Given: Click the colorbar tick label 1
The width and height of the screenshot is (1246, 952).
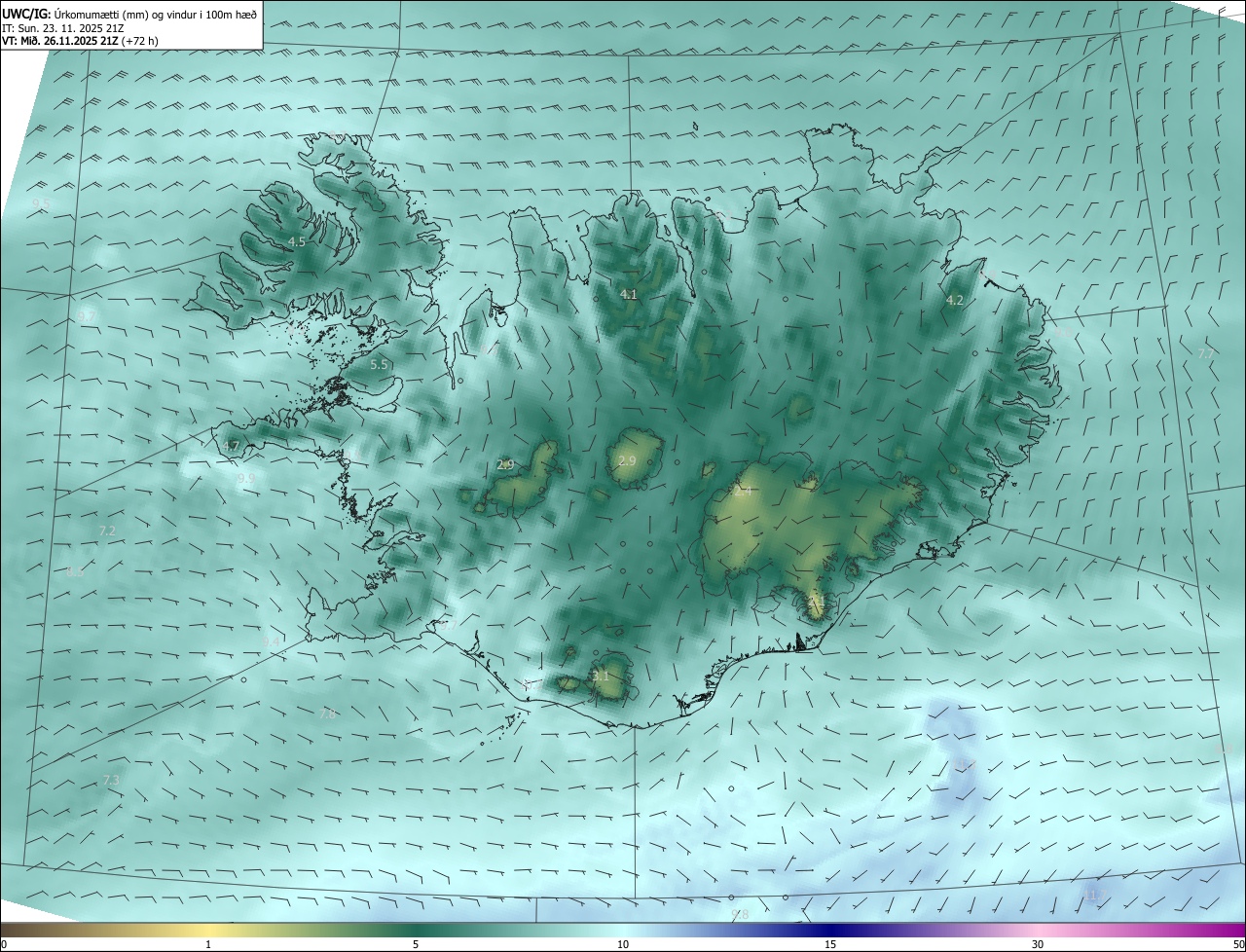Looking at the screenshot, I should click(x=208, y=944).
